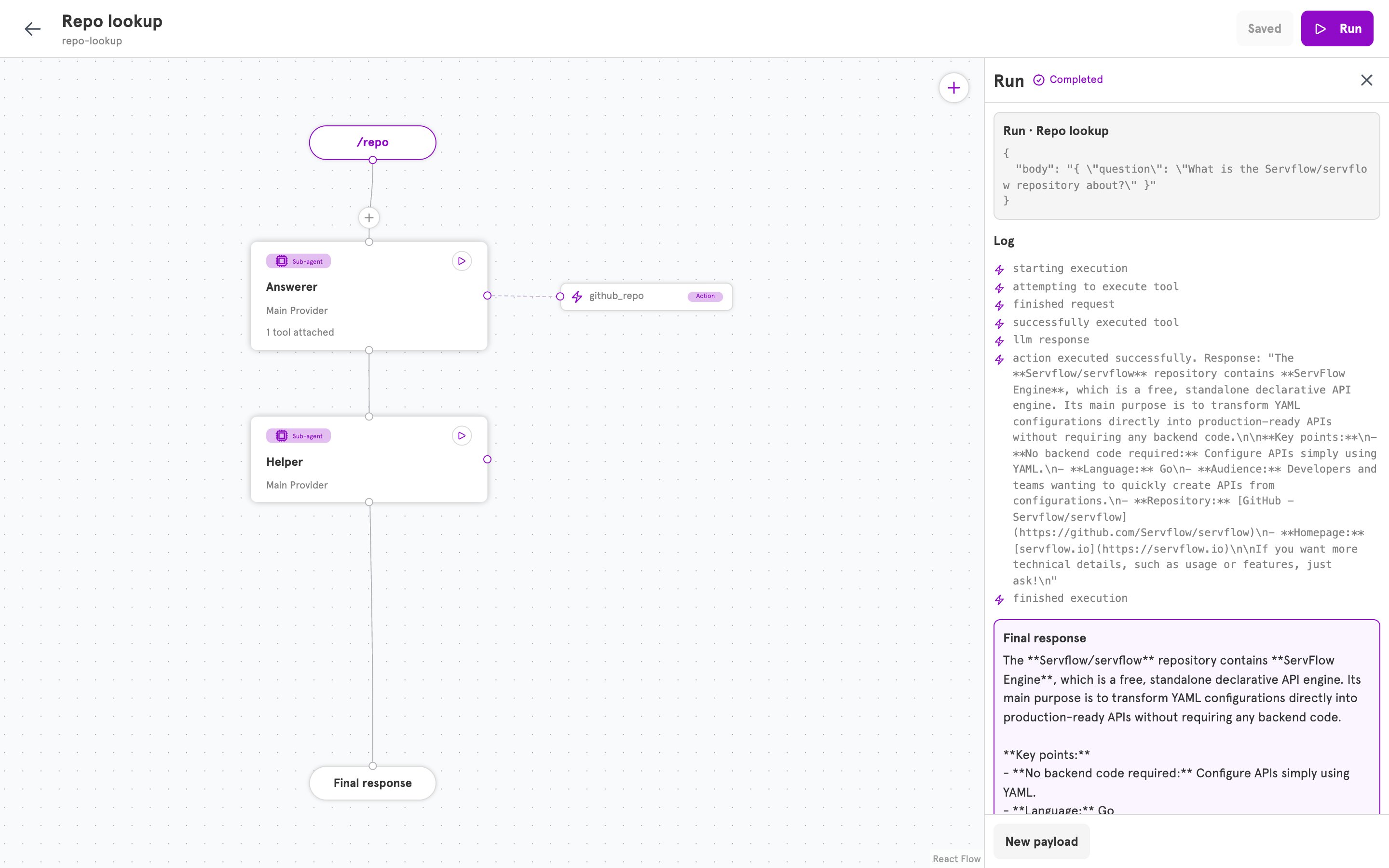Viewport: 1389px width, 868px height.
Task: Open the github_repo action node
Action: 646,296
